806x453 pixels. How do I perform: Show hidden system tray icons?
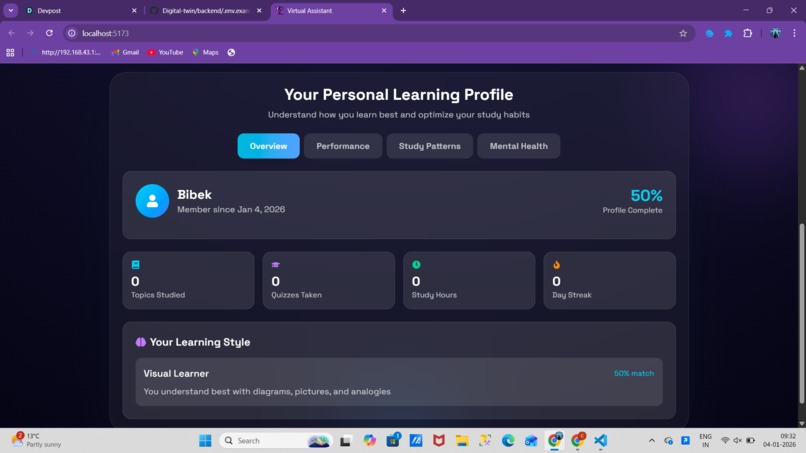click(x=652, y=441)
